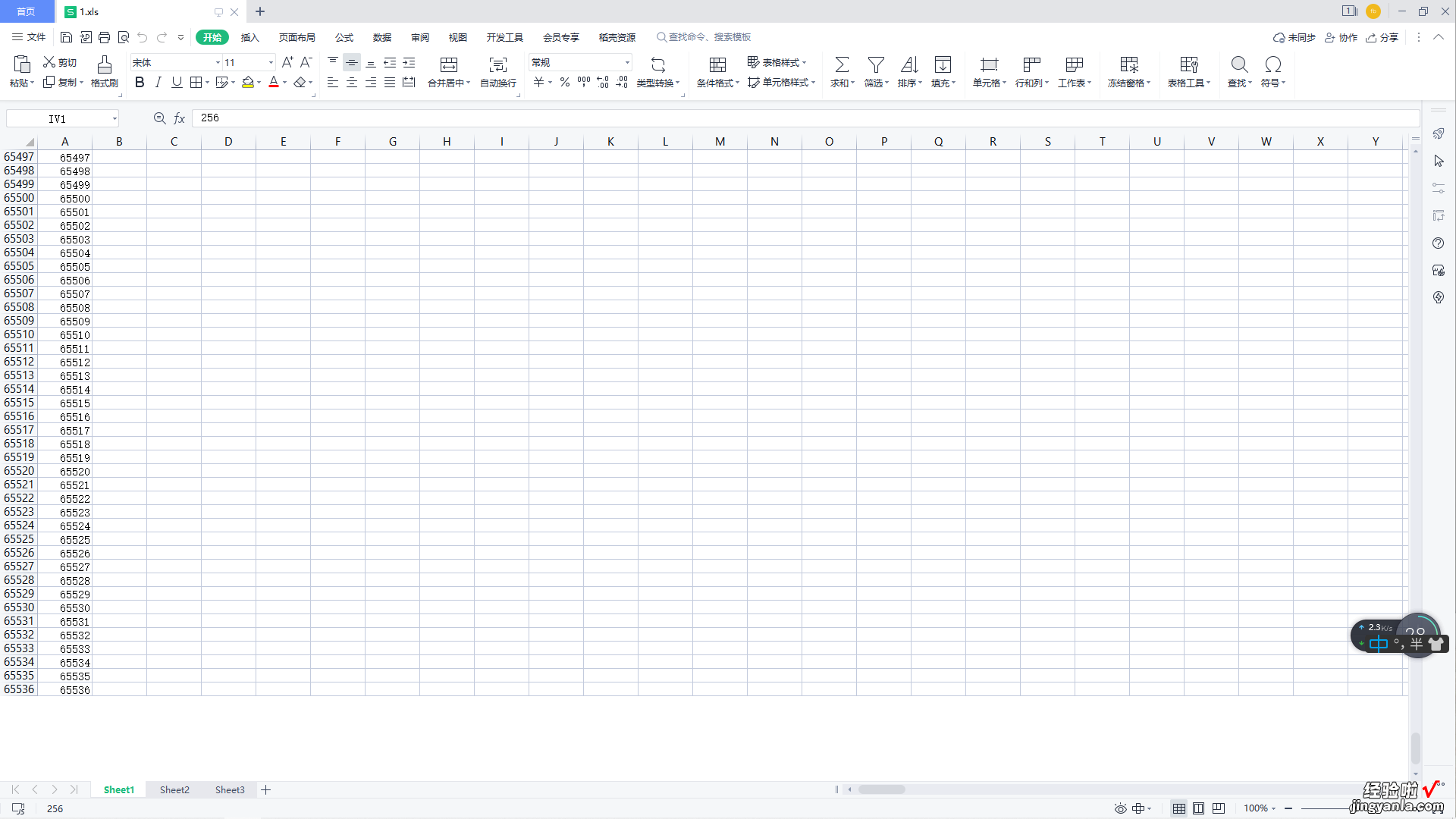Switch to Page Layout view in status bar
The width and height of the screenshot is (1456, 819).
click(x=1198, y=808)
